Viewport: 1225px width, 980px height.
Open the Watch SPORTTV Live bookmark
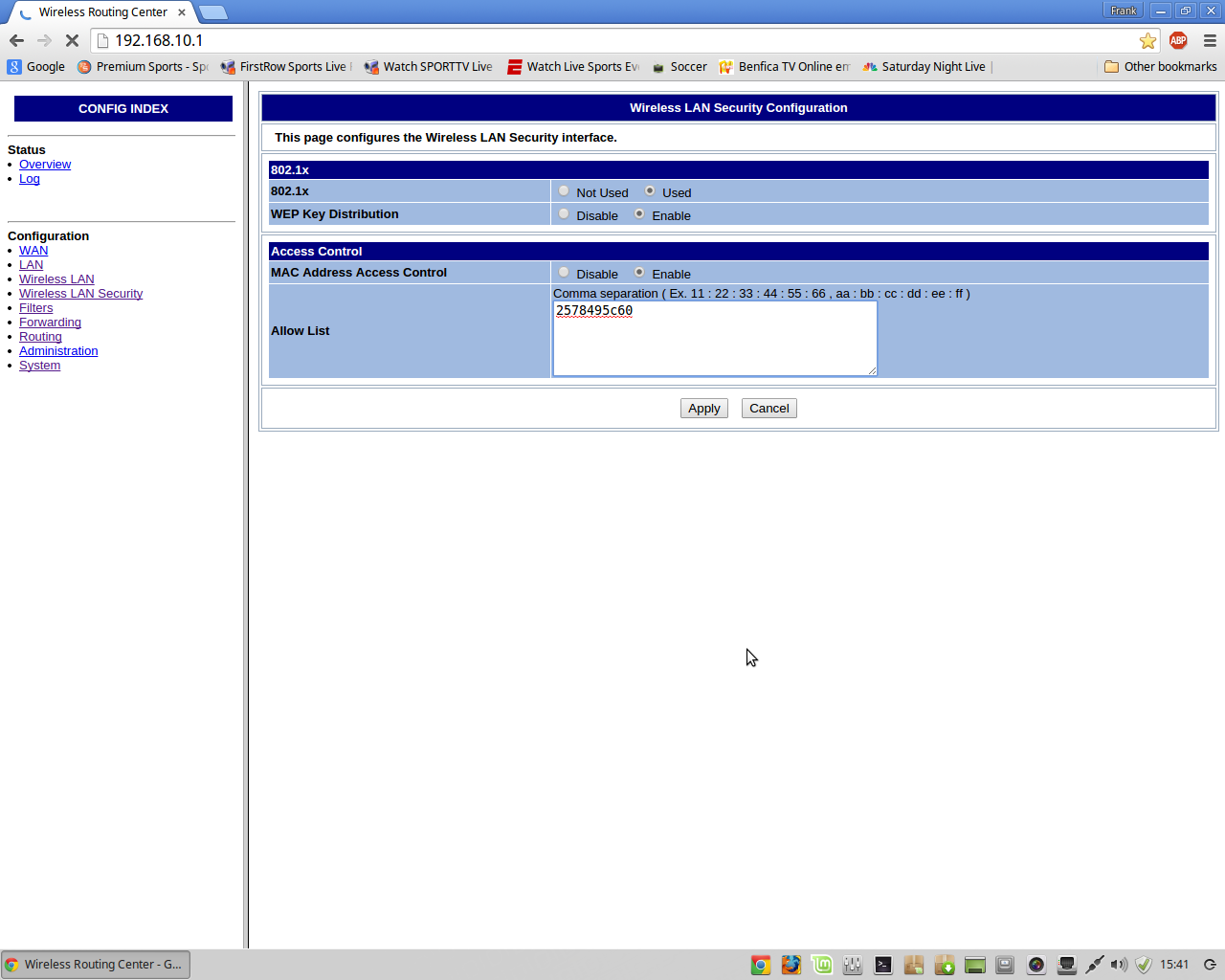(429, 67)
